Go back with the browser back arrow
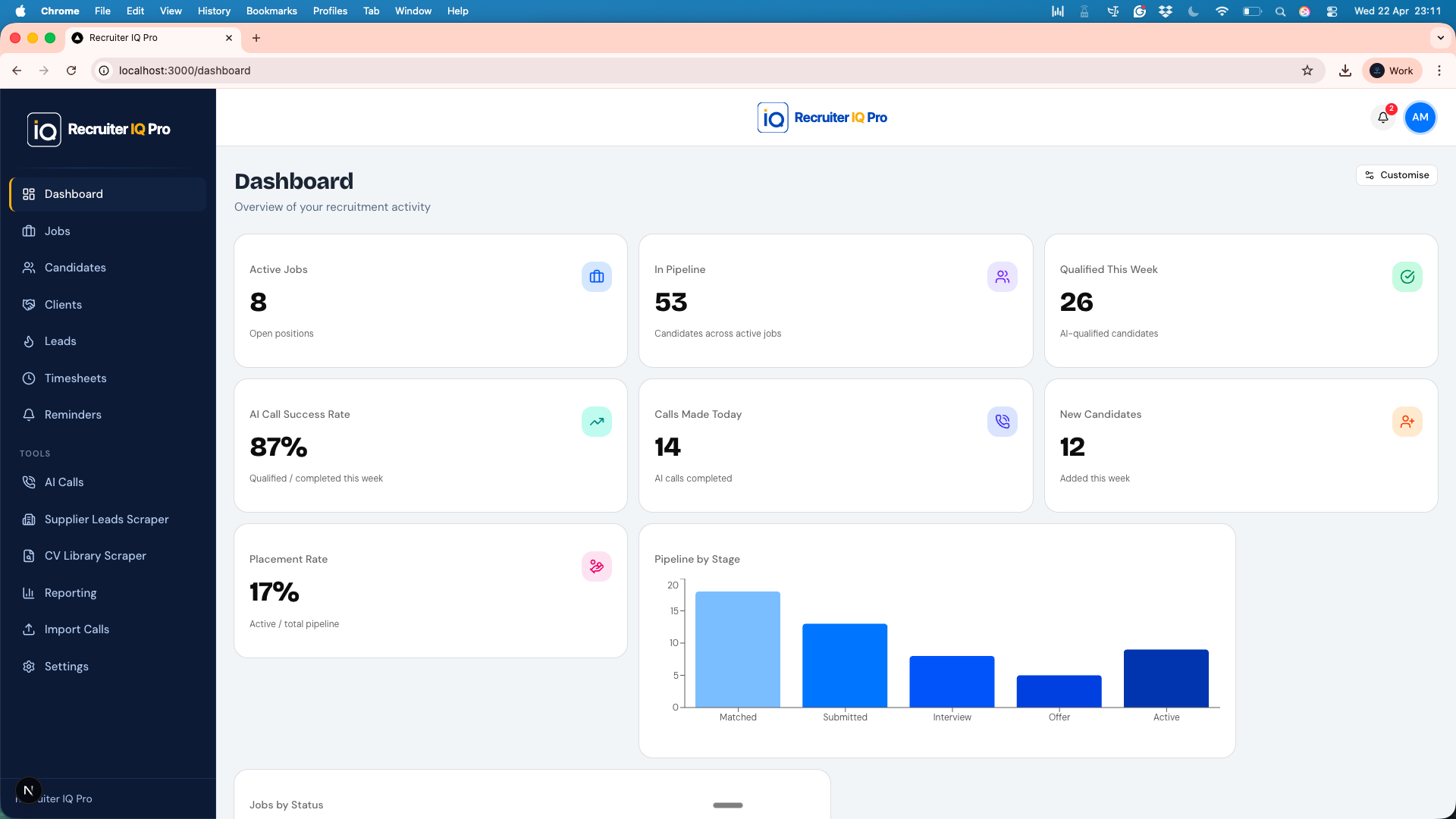1456x819 pixels. coord(17,71)
